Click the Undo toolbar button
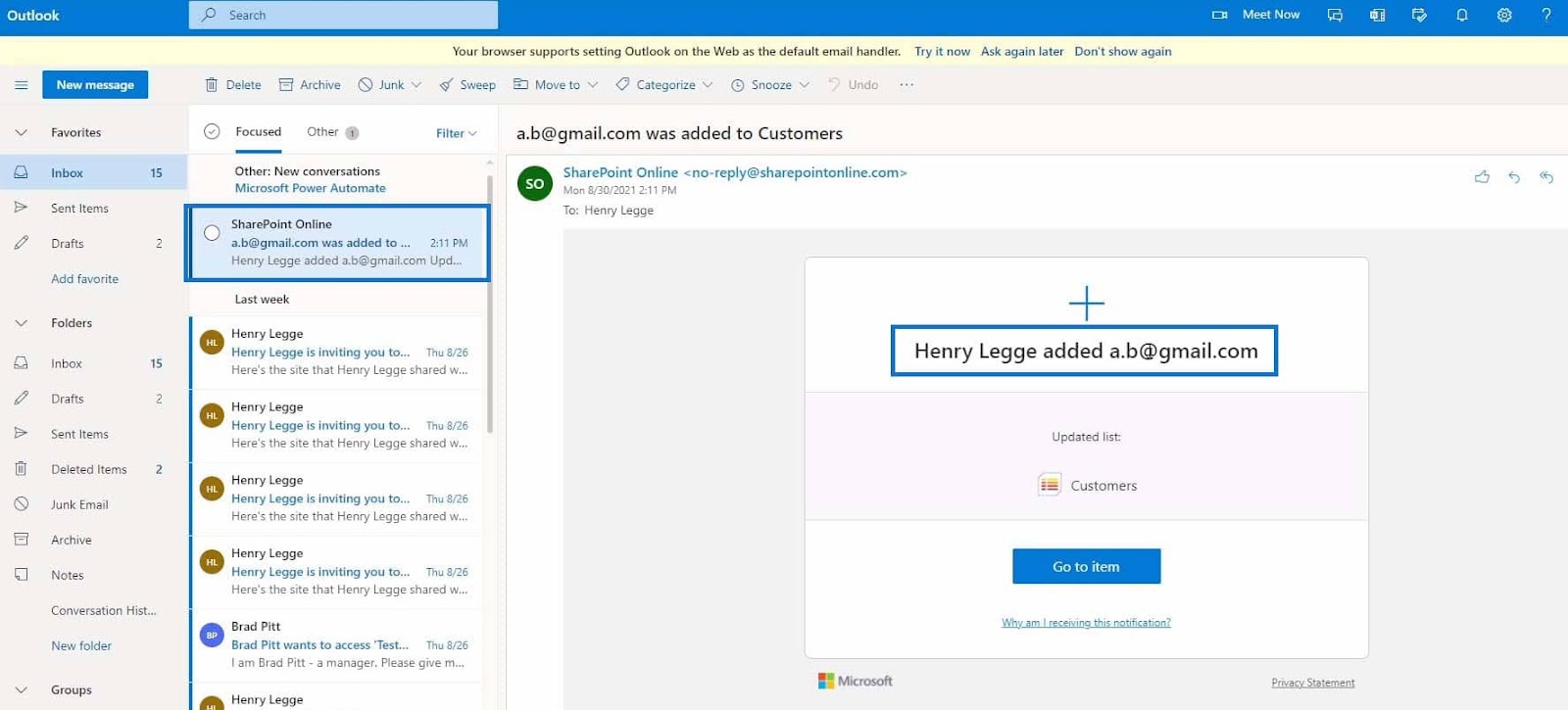Viewport: 1568px width, 710px height. 854,85
